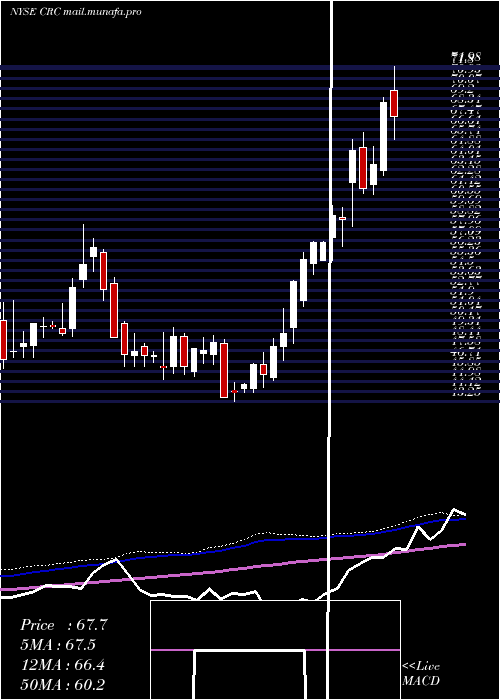This screenshot has width=500, height=700.
Task: Click the '5MA : 67.5' value
Action: click(x=58, y=645)
